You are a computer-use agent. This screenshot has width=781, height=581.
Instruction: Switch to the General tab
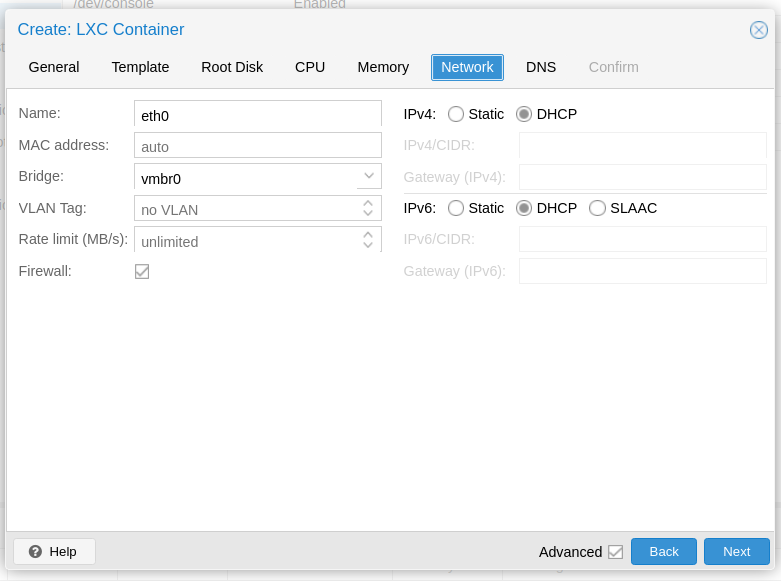point(54,67)
